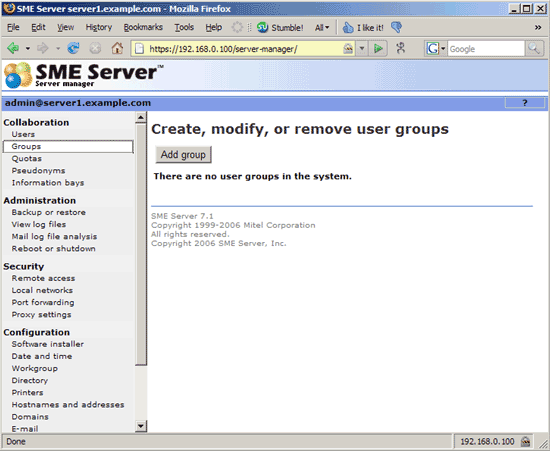Open E-mail settings in the sidebar
This screenshot has height=451, width=550.
coord(25,429)
